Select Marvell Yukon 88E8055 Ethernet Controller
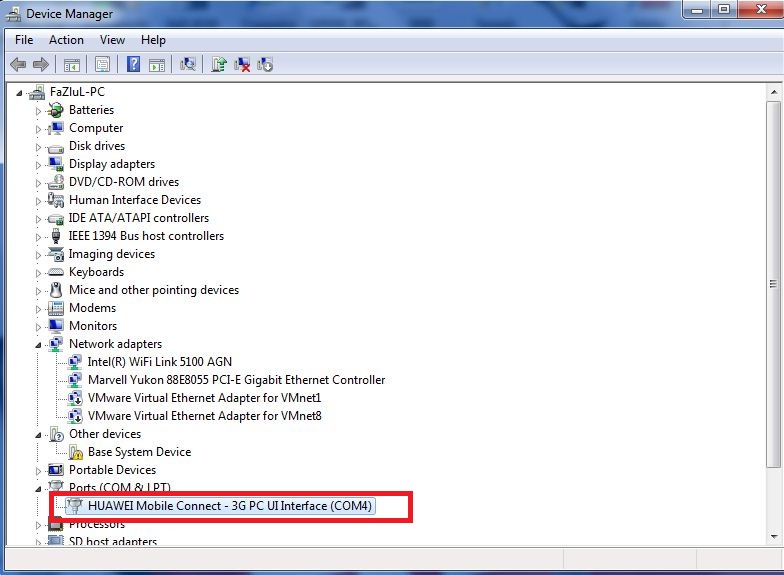Viewport: 784px width, 575px height. (x=236, y=380)
